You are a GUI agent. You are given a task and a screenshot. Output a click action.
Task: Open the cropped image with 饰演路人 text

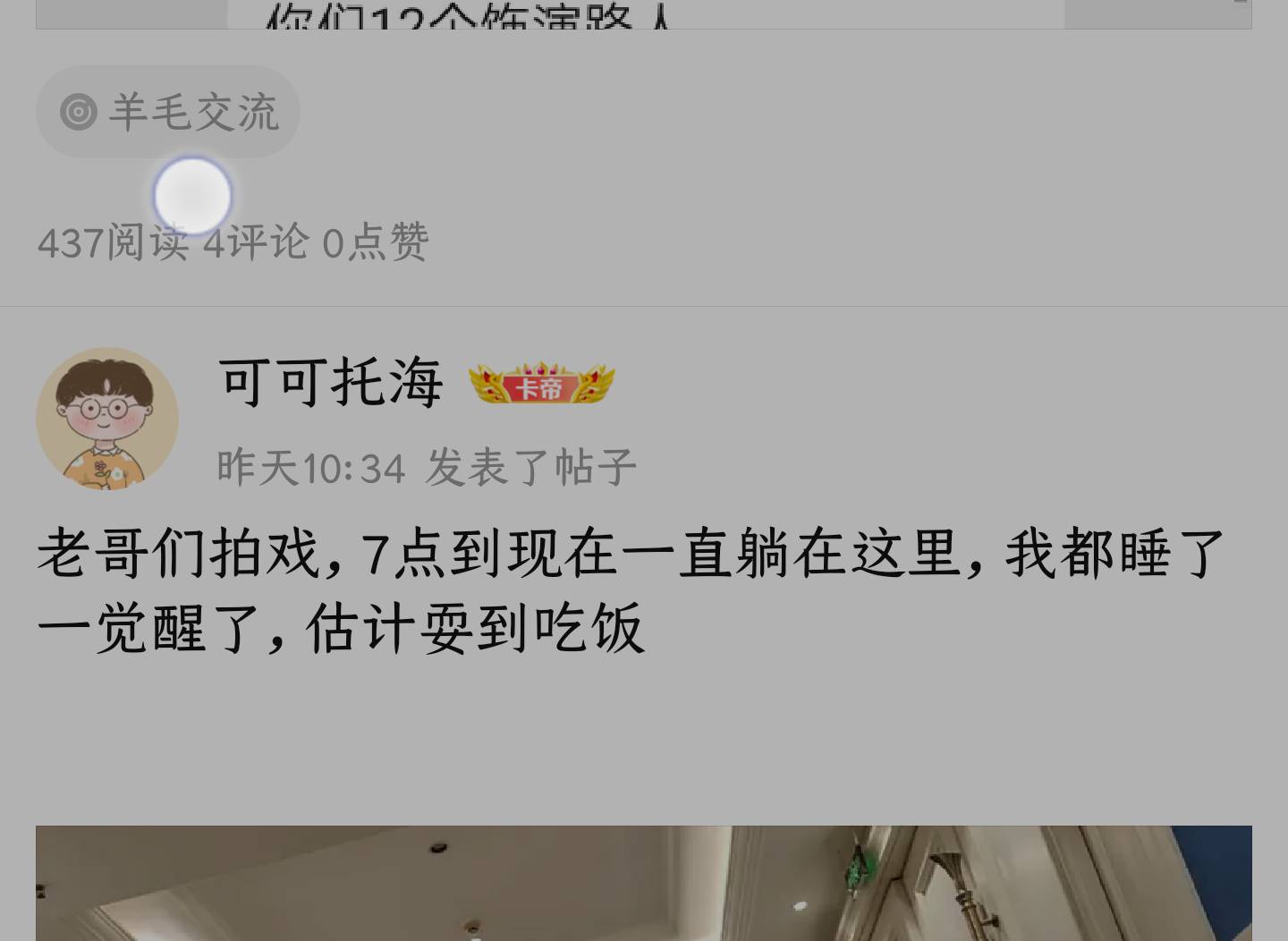(644, 14)
